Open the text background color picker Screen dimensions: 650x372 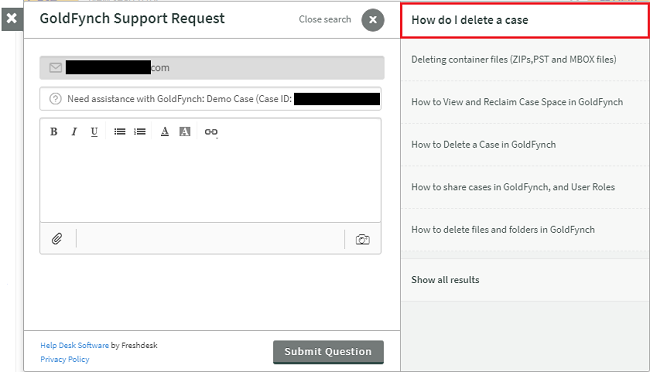coord(184,132)
